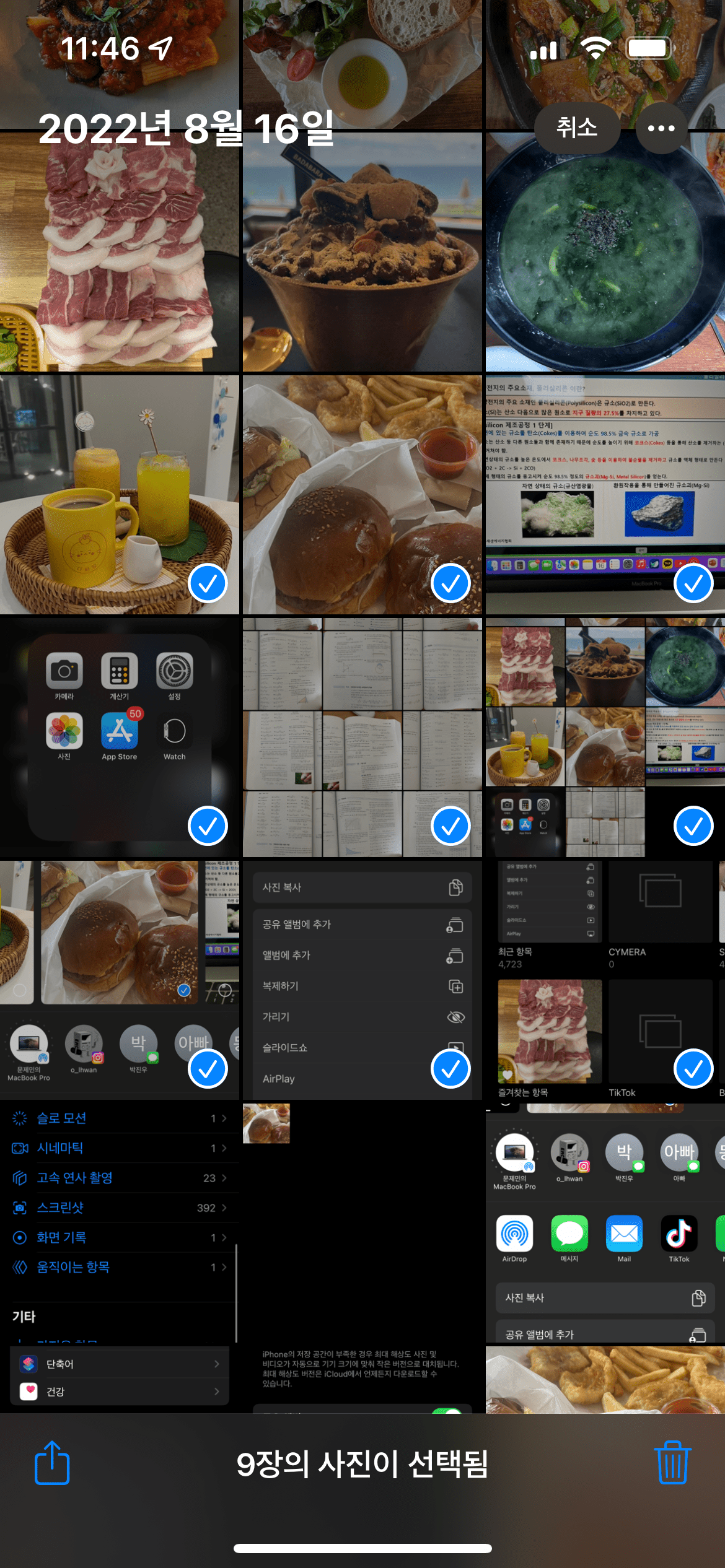This screenshot has width=725, height=1568.
Task: Deselect the 사진 복사 menu screenshot
Action: [362, 980]
